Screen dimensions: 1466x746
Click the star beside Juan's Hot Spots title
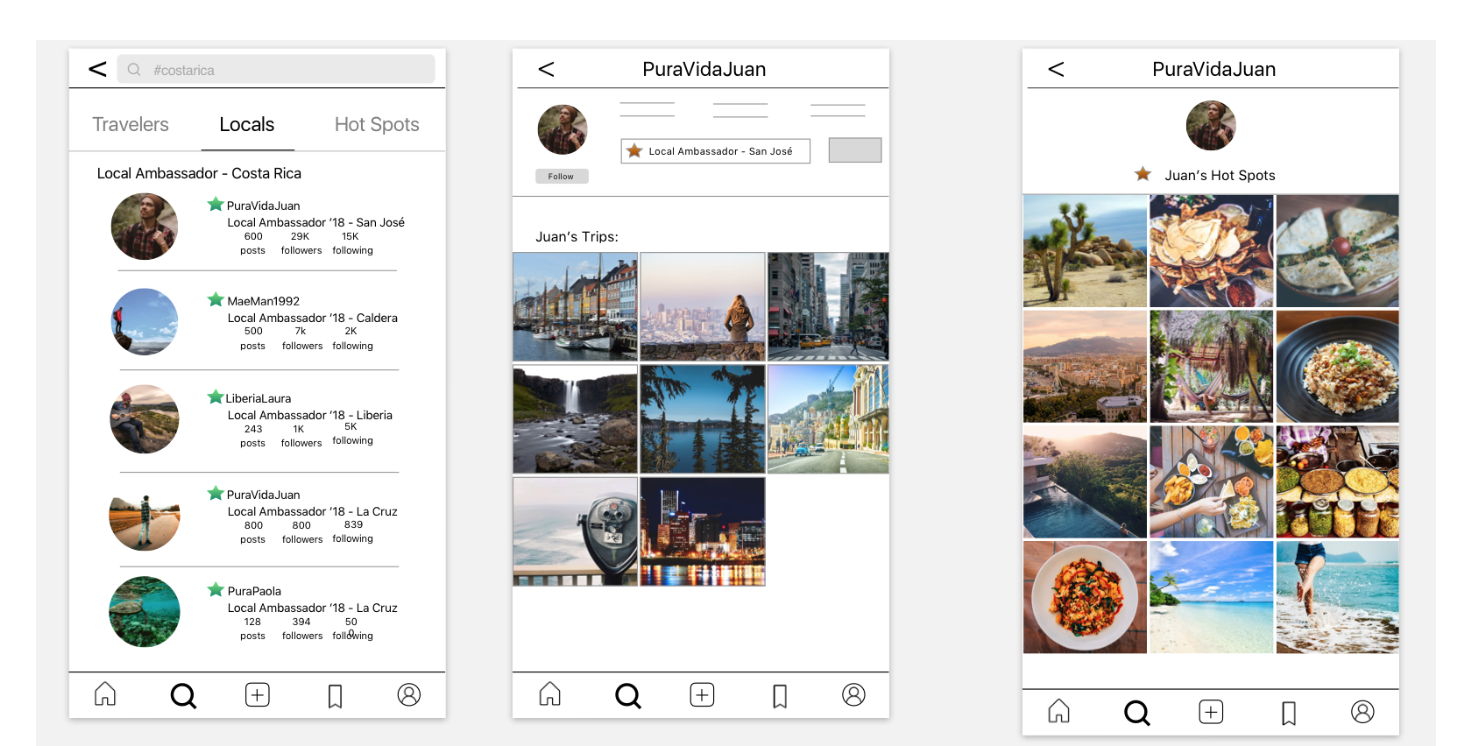coord(1143,174)
